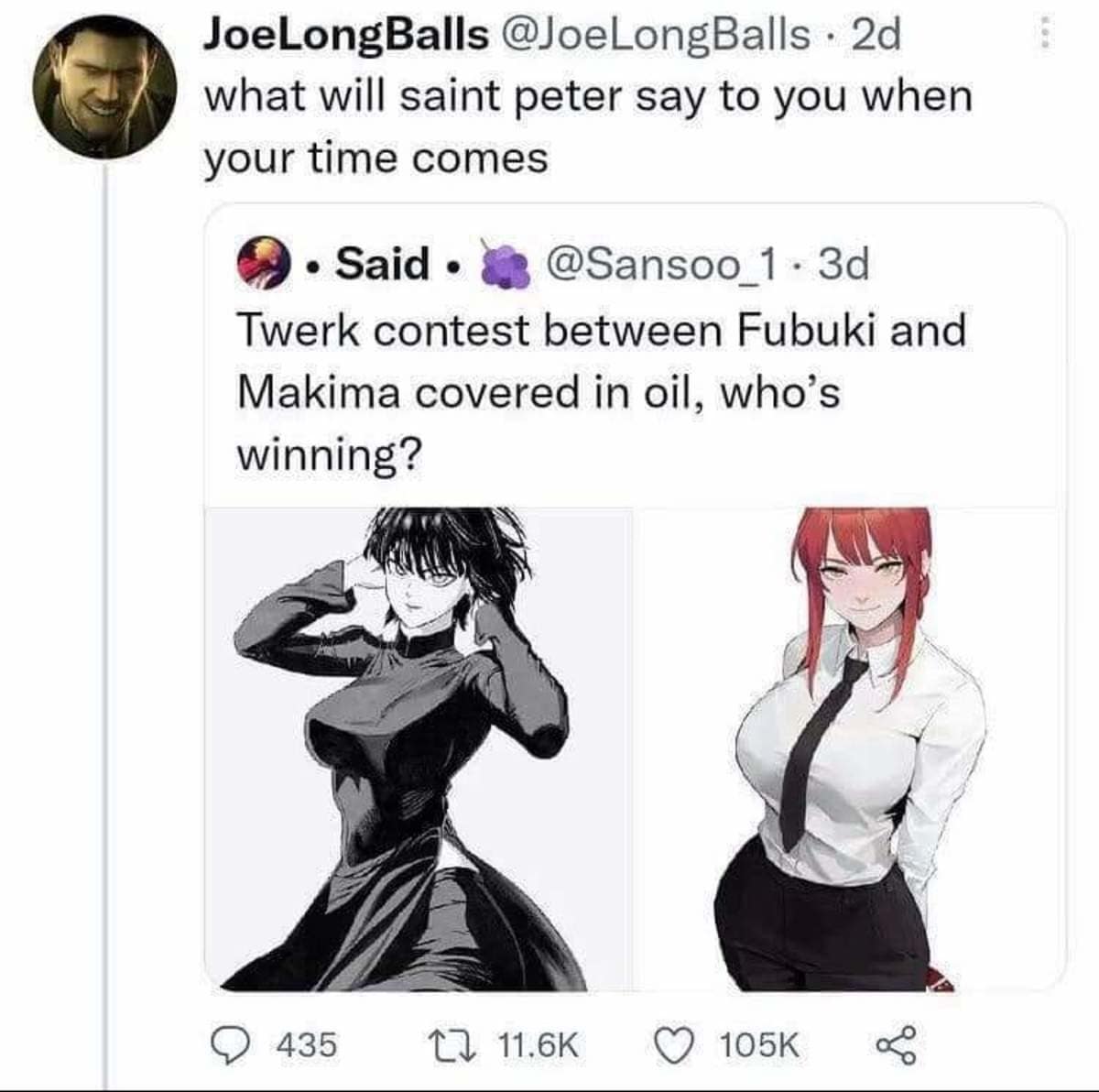Click the 105K likes count
1099x1092 pixels.
click(x=758, y=1044)
